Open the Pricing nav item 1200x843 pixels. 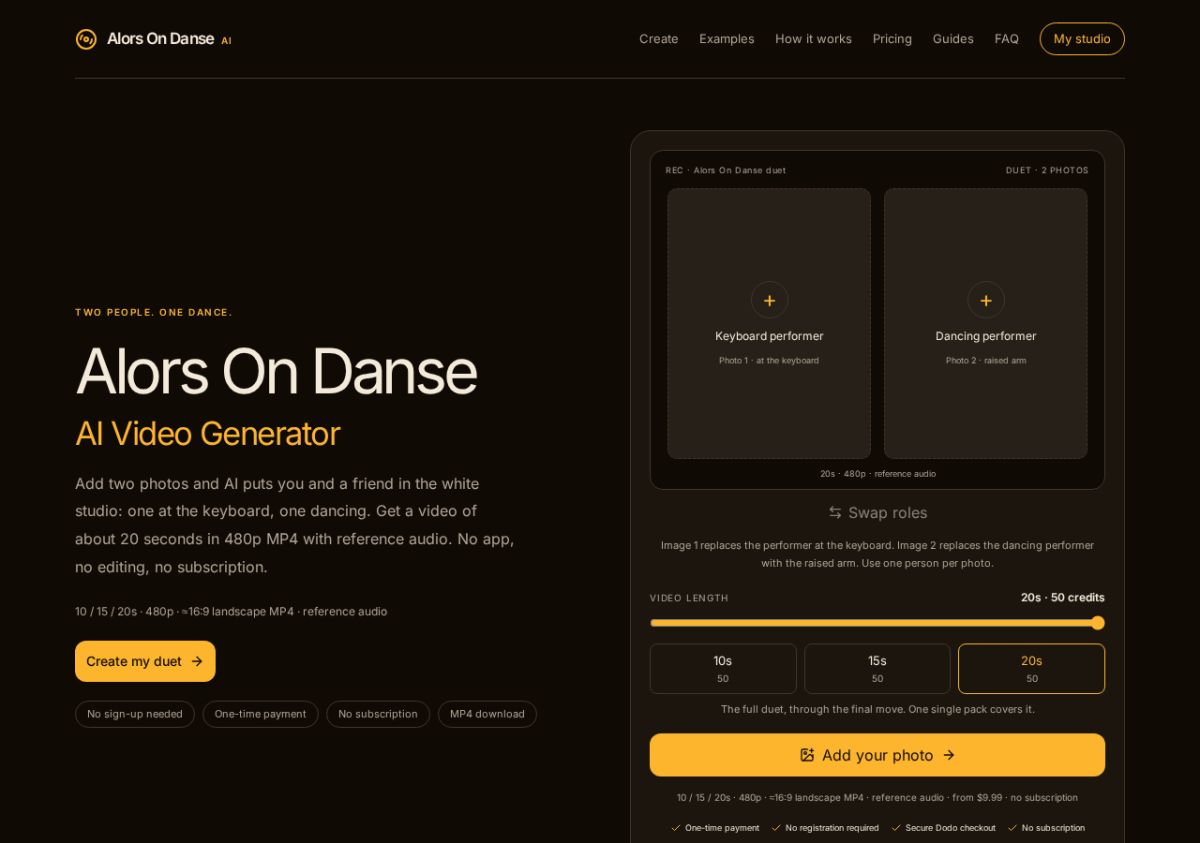tap(892, 39)
